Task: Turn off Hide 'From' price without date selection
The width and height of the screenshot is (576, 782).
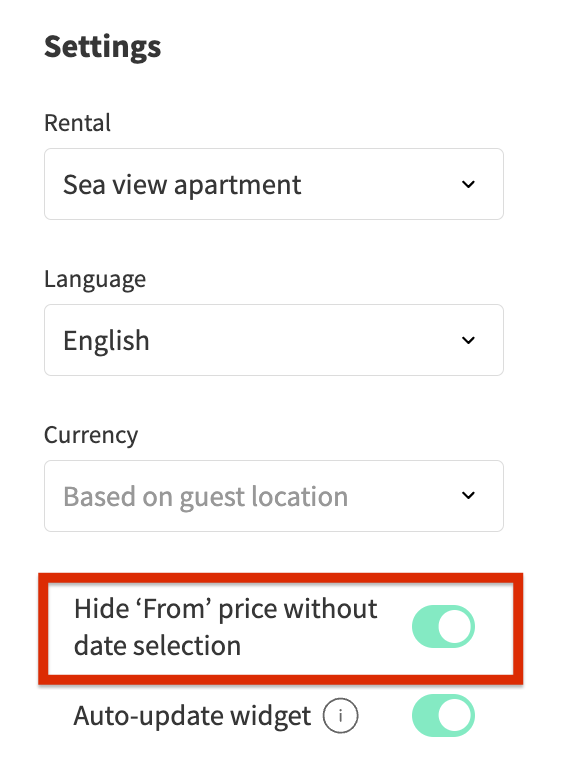Action: click(443, 626)
